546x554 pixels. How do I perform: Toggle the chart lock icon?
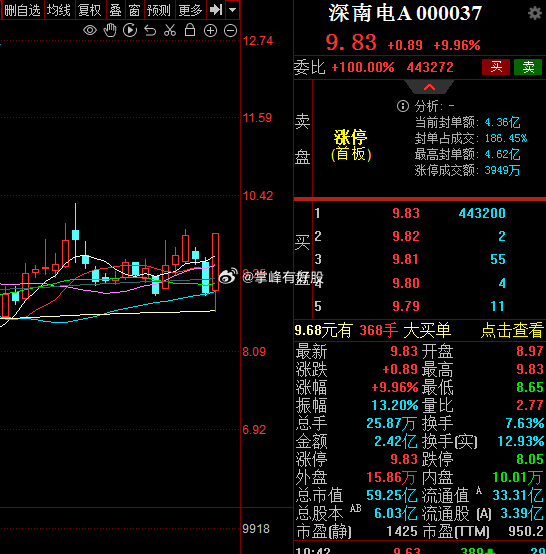(x=190, y=30)
